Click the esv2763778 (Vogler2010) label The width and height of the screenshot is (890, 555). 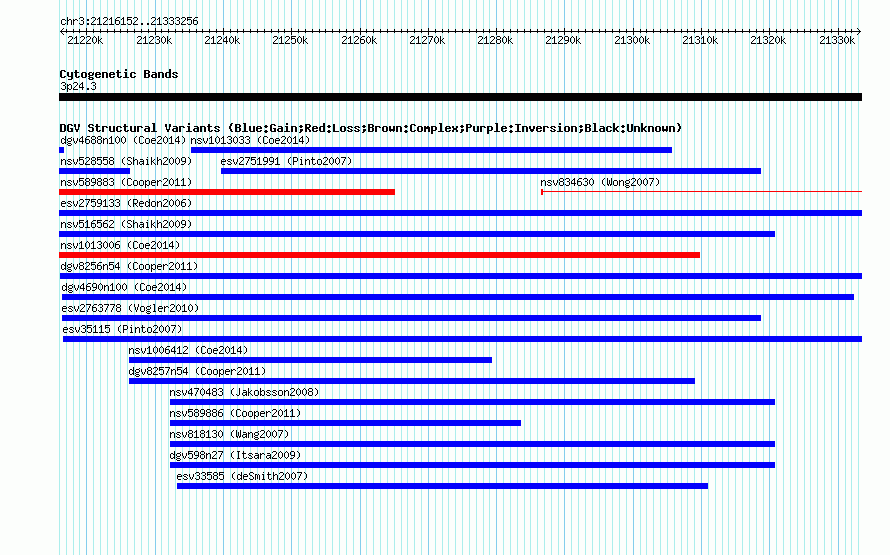[130, 308]
